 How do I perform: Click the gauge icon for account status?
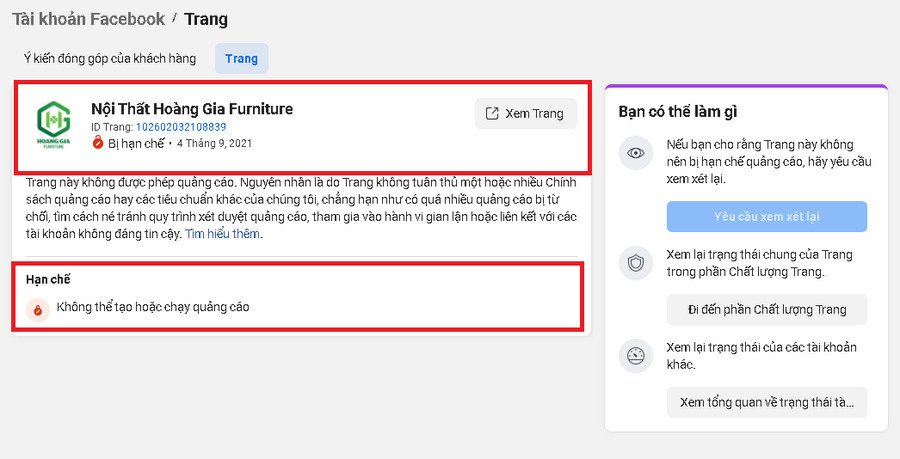(635, 356)
